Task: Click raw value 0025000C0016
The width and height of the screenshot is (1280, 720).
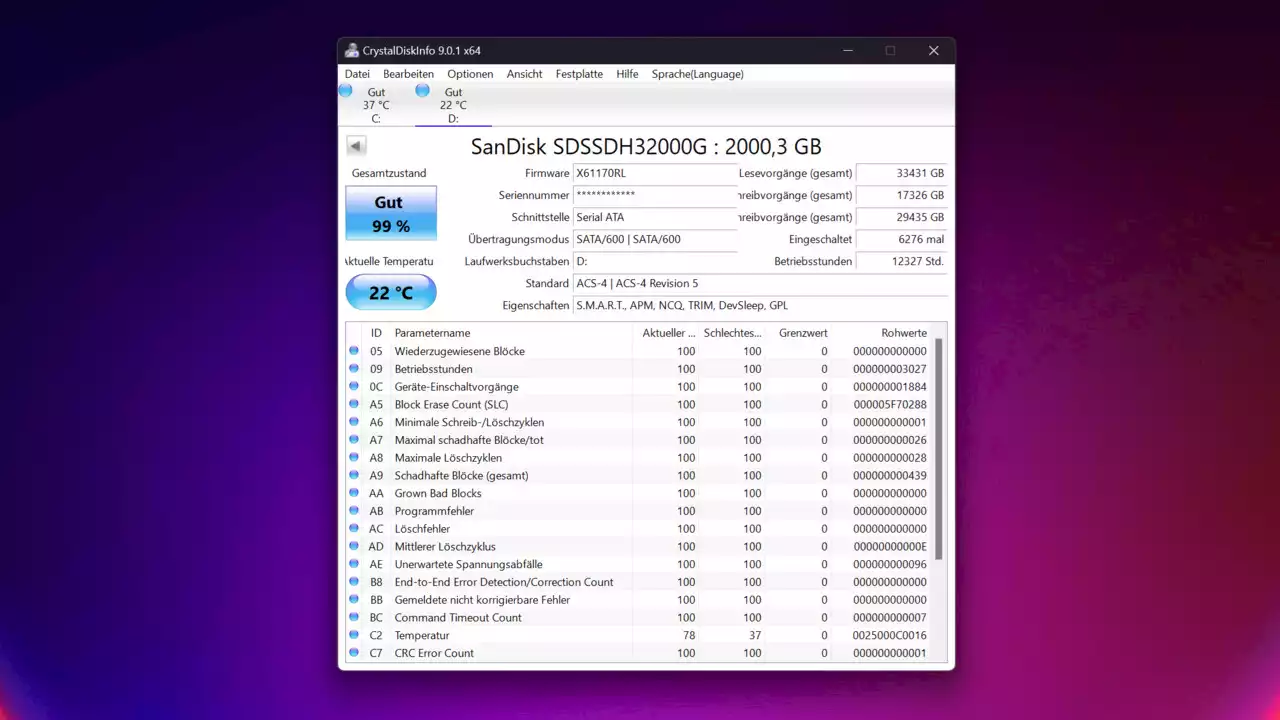Action: (x=890, y=635)
